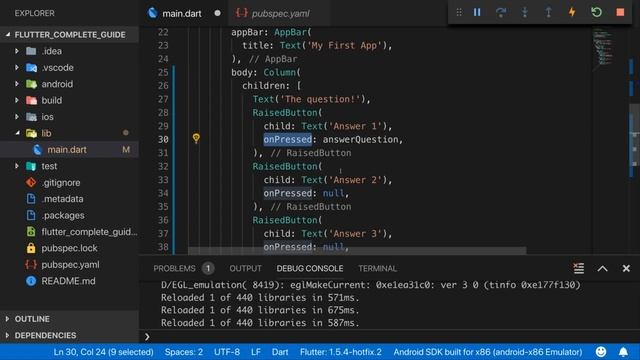Open the feedback smiley icon
640x360 pixels.
coord(601,351)
